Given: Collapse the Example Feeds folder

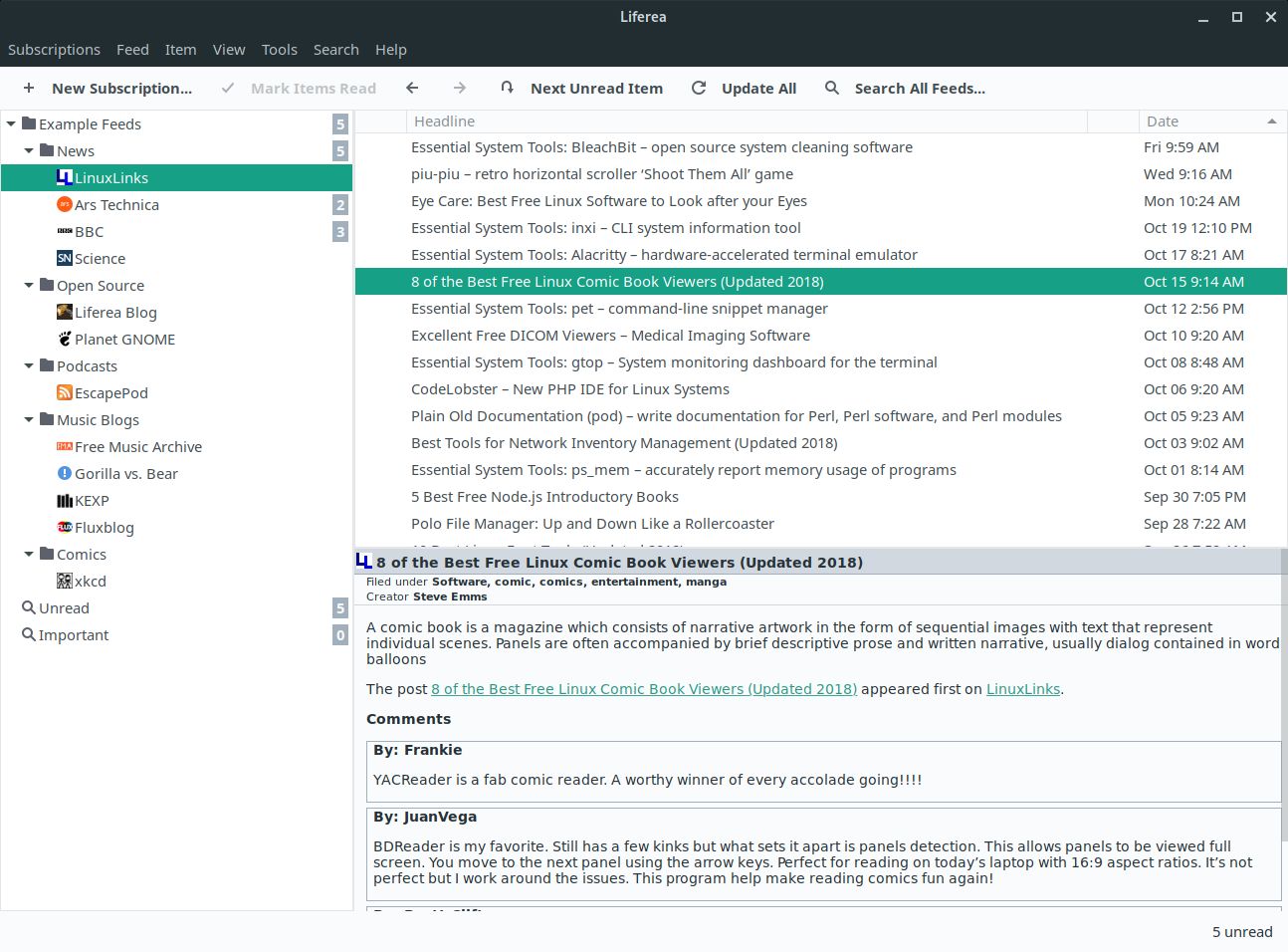Looking at the screenshot, I should pos(11,123).
